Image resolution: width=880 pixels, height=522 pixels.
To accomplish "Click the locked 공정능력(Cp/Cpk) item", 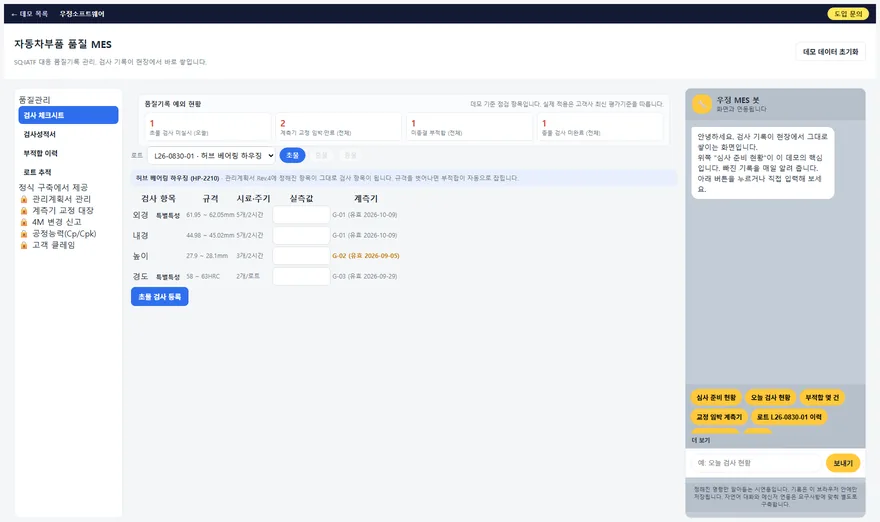I will [64, 233].
